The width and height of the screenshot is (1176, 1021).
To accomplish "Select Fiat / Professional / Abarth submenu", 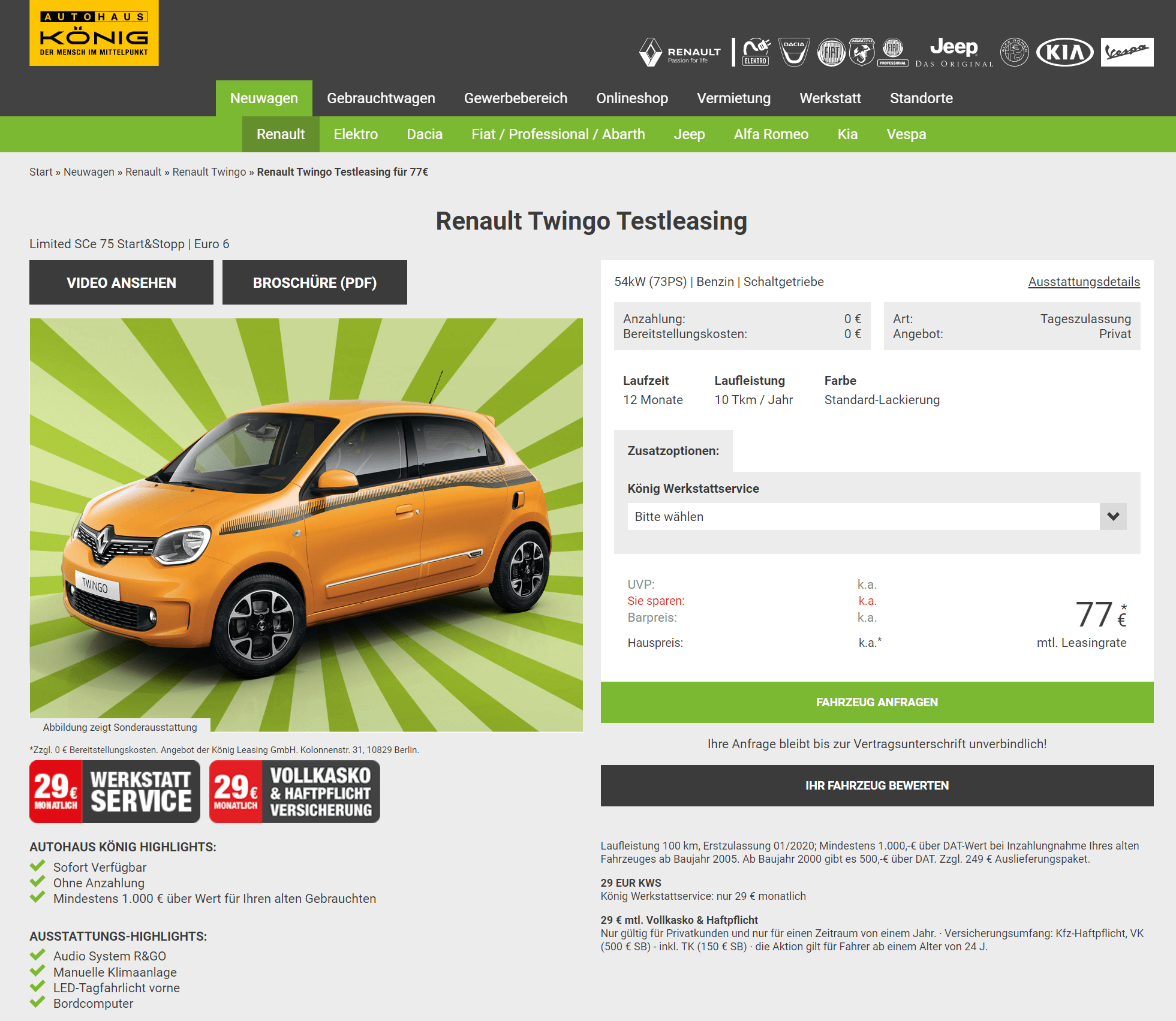I will click(558, 134).
